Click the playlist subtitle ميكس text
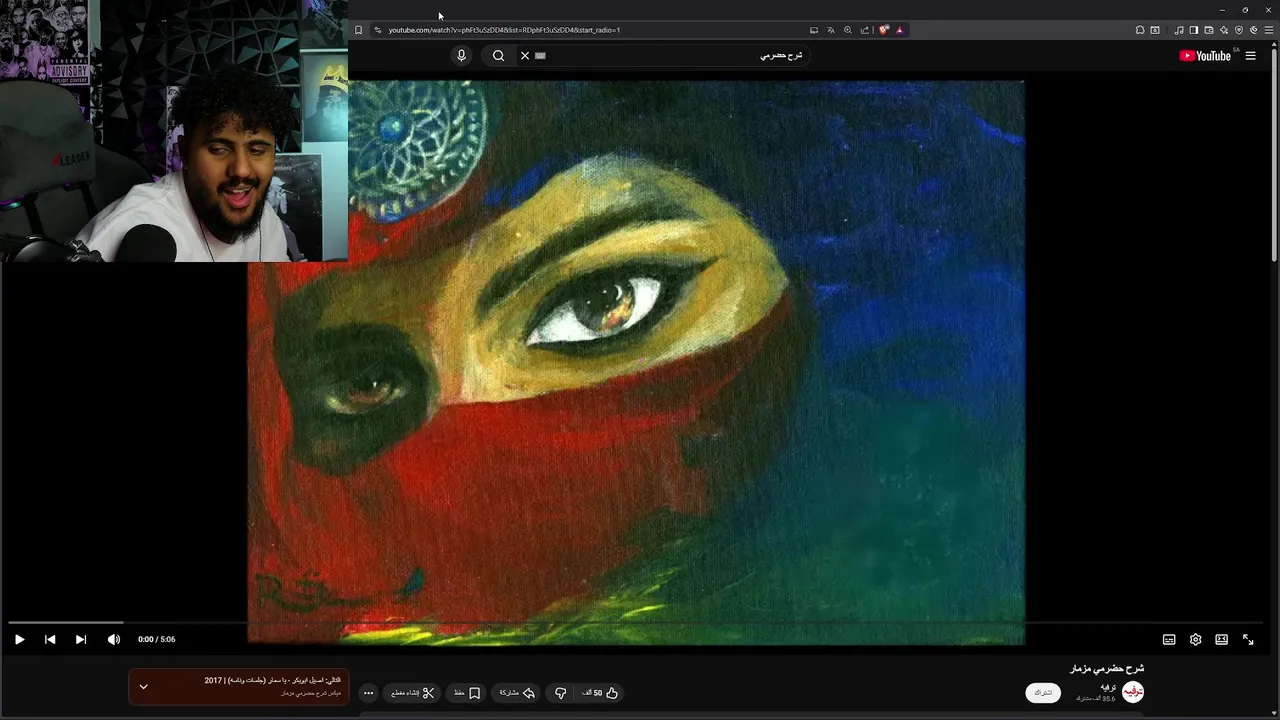Screen dimensions: 1280x720 click(310, 693)
